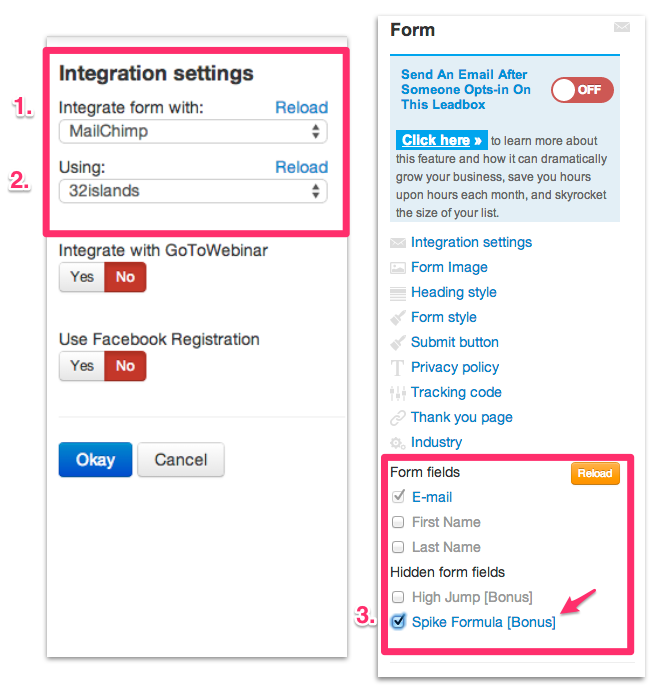The image size is (664, 695).
Task: Open the Submit button settings
Action: point(455,342)
